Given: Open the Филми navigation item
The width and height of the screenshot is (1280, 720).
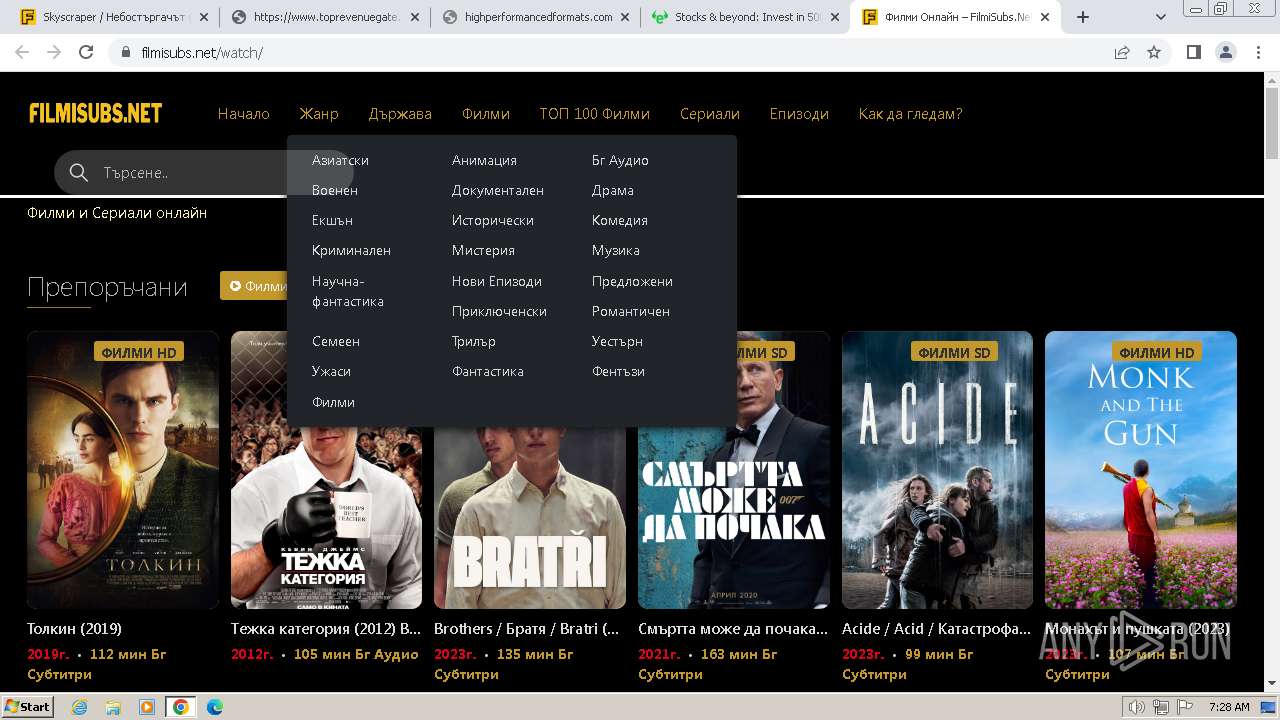Looking at the screenshot, I should (x=486, y=114).
